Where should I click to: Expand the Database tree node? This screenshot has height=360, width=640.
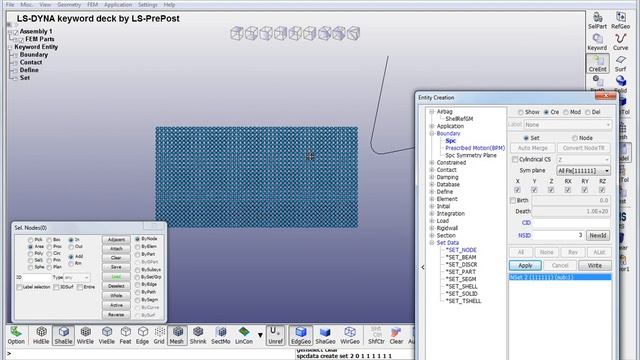[x=432, y=184]
